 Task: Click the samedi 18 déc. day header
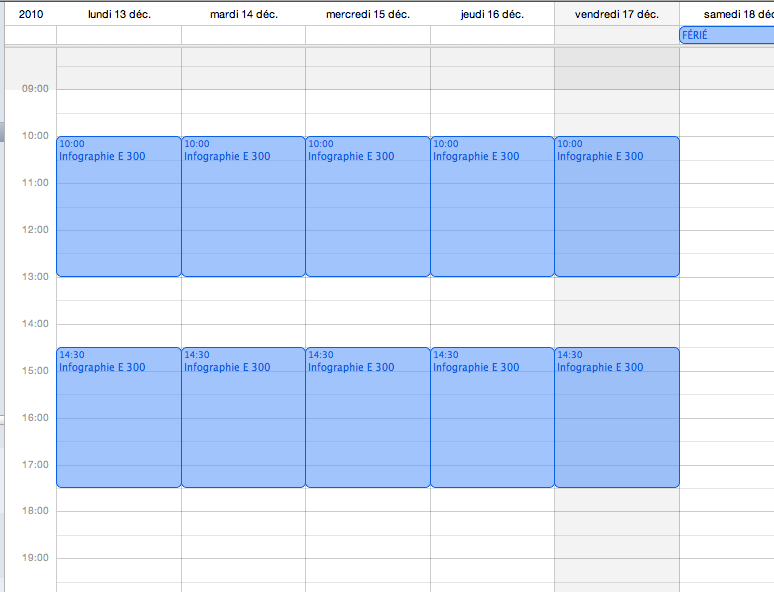pyautogui.click(x=738, y=14)
